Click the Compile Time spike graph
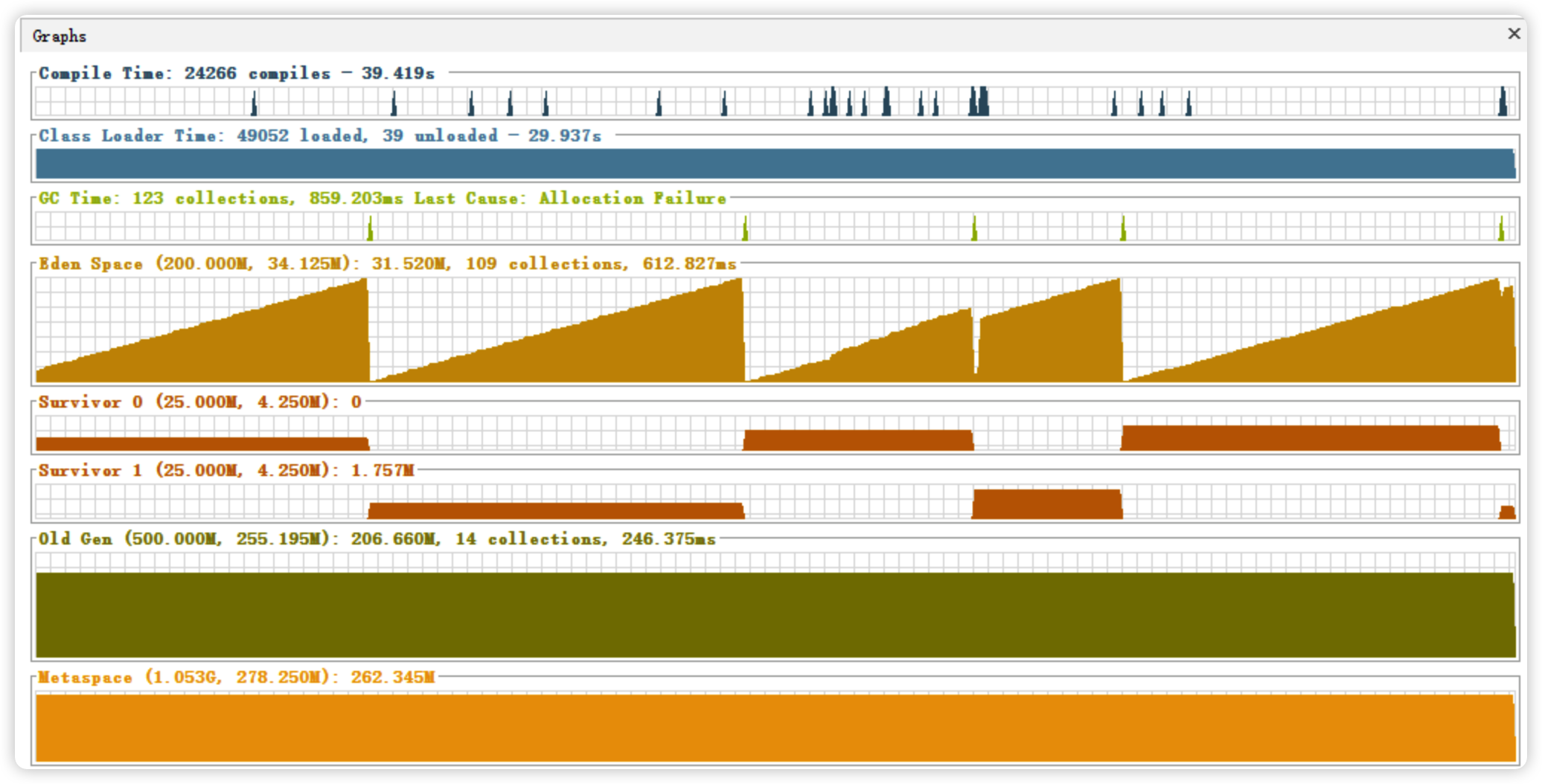 pos(775,101)
